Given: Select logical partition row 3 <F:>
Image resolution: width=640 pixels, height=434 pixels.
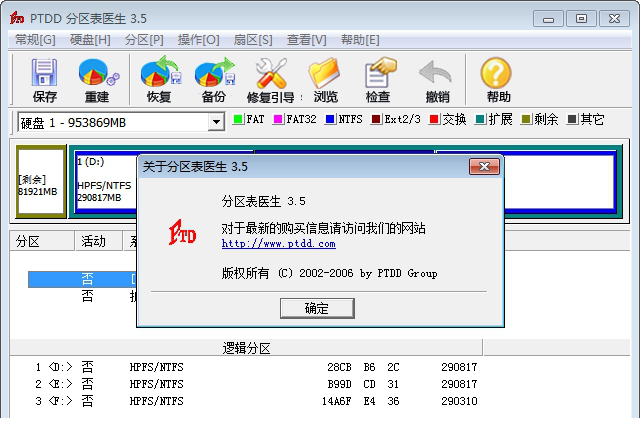Looking at the screenshot, I should (x=256, y=401).
